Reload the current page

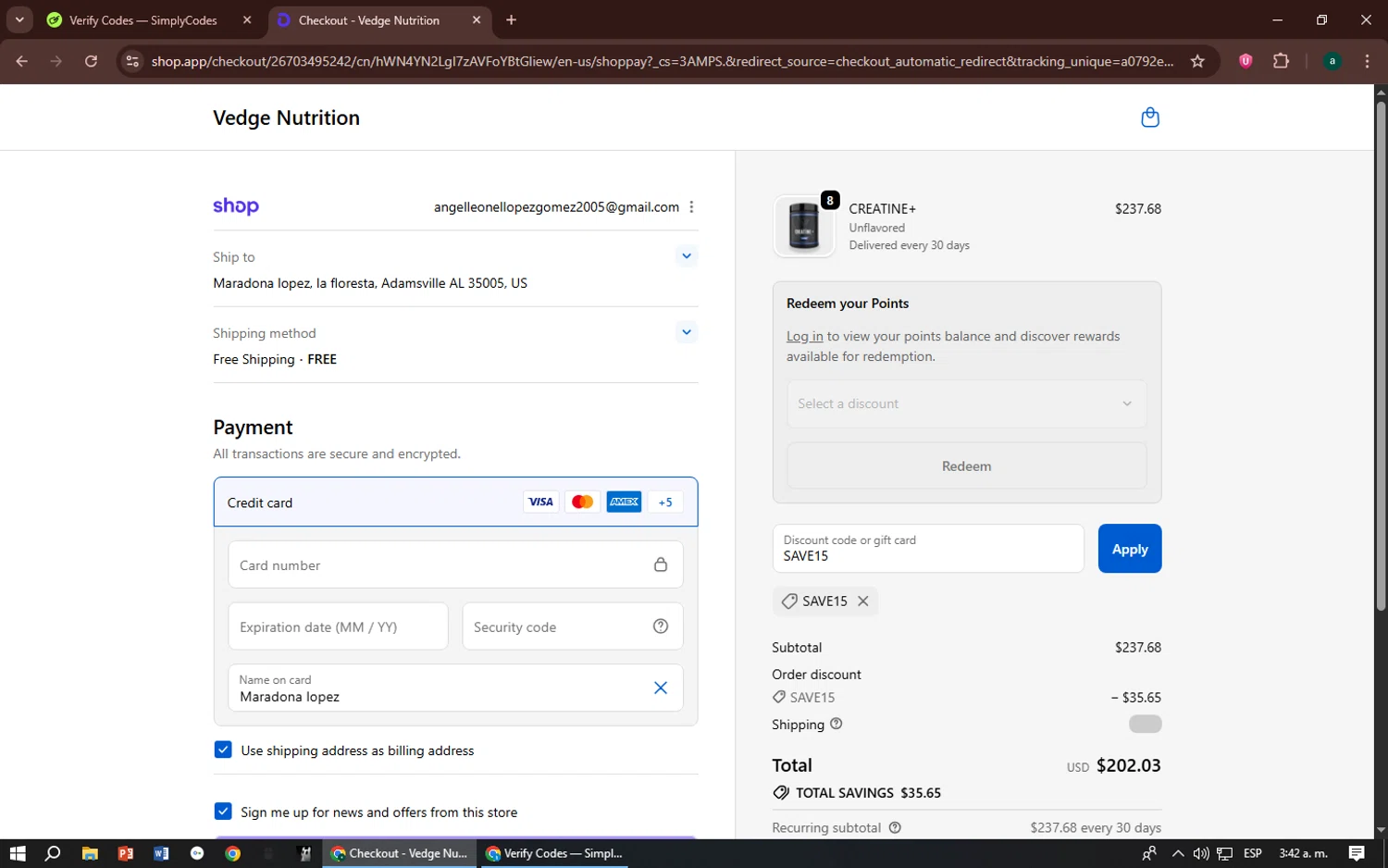click(91, 61)
